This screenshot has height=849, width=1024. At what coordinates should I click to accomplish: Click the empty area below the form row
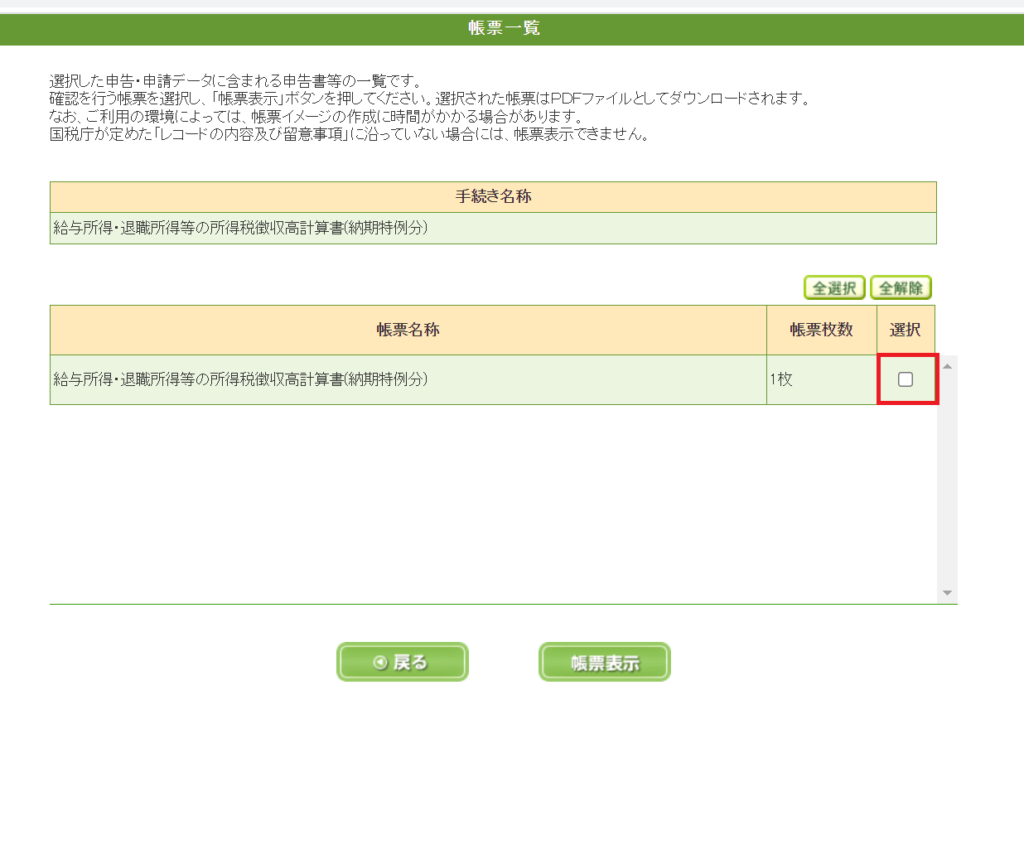[x=490, y=500]
